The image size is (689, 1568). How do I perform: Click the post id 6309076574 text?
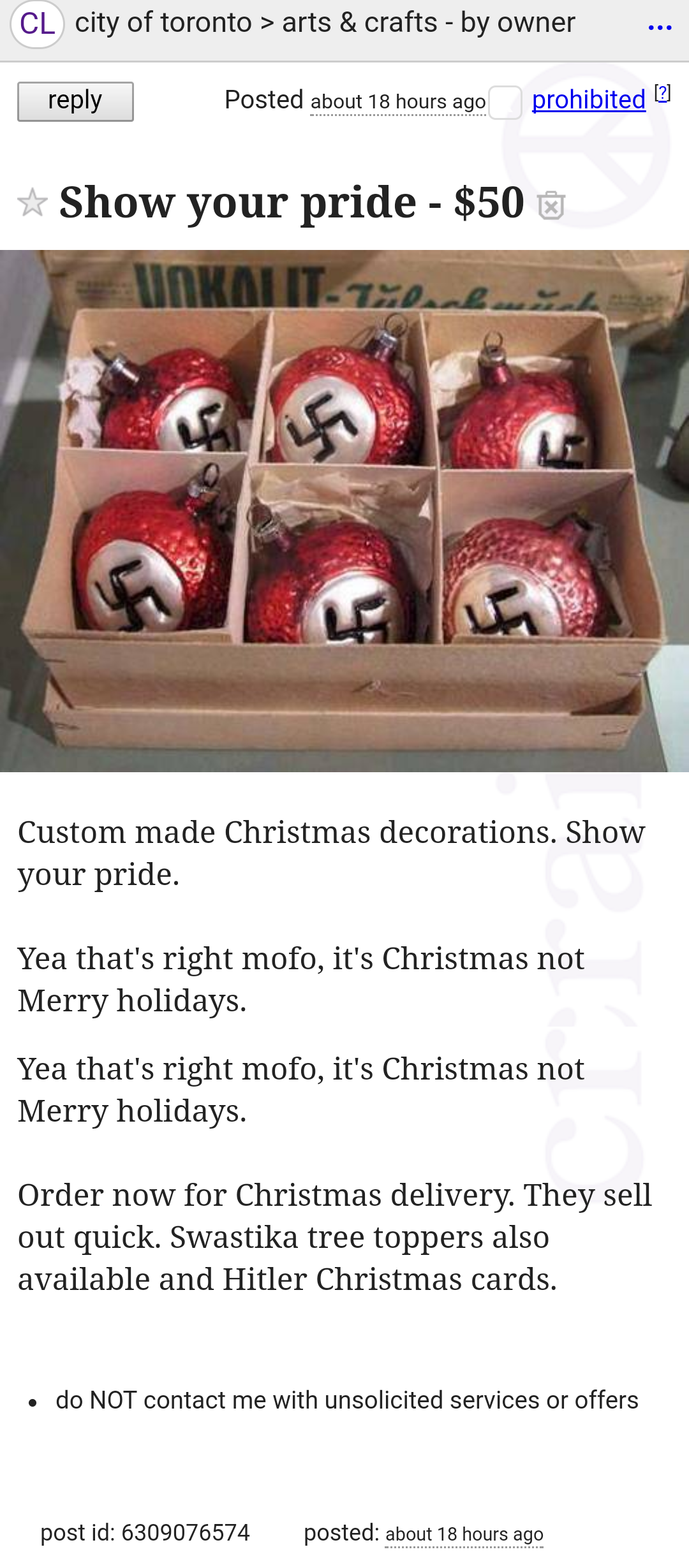click(145, 1533)
